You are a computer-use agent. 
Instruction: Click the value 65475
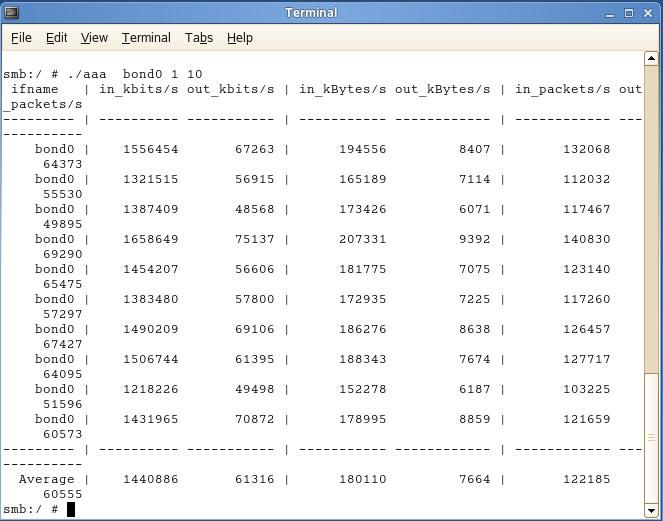(63, 284)
